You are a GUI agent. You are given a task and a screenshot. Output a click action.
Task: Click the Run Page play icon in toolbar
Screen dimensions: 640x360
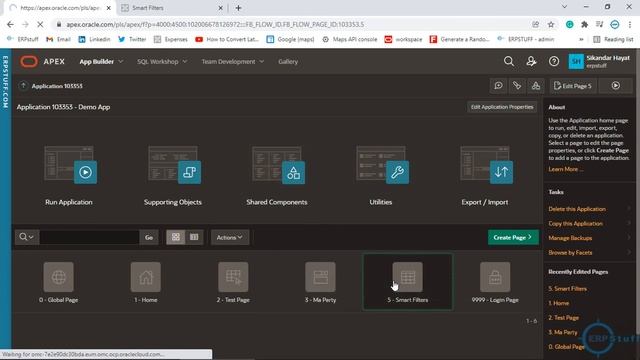click(x=616, y=86)
